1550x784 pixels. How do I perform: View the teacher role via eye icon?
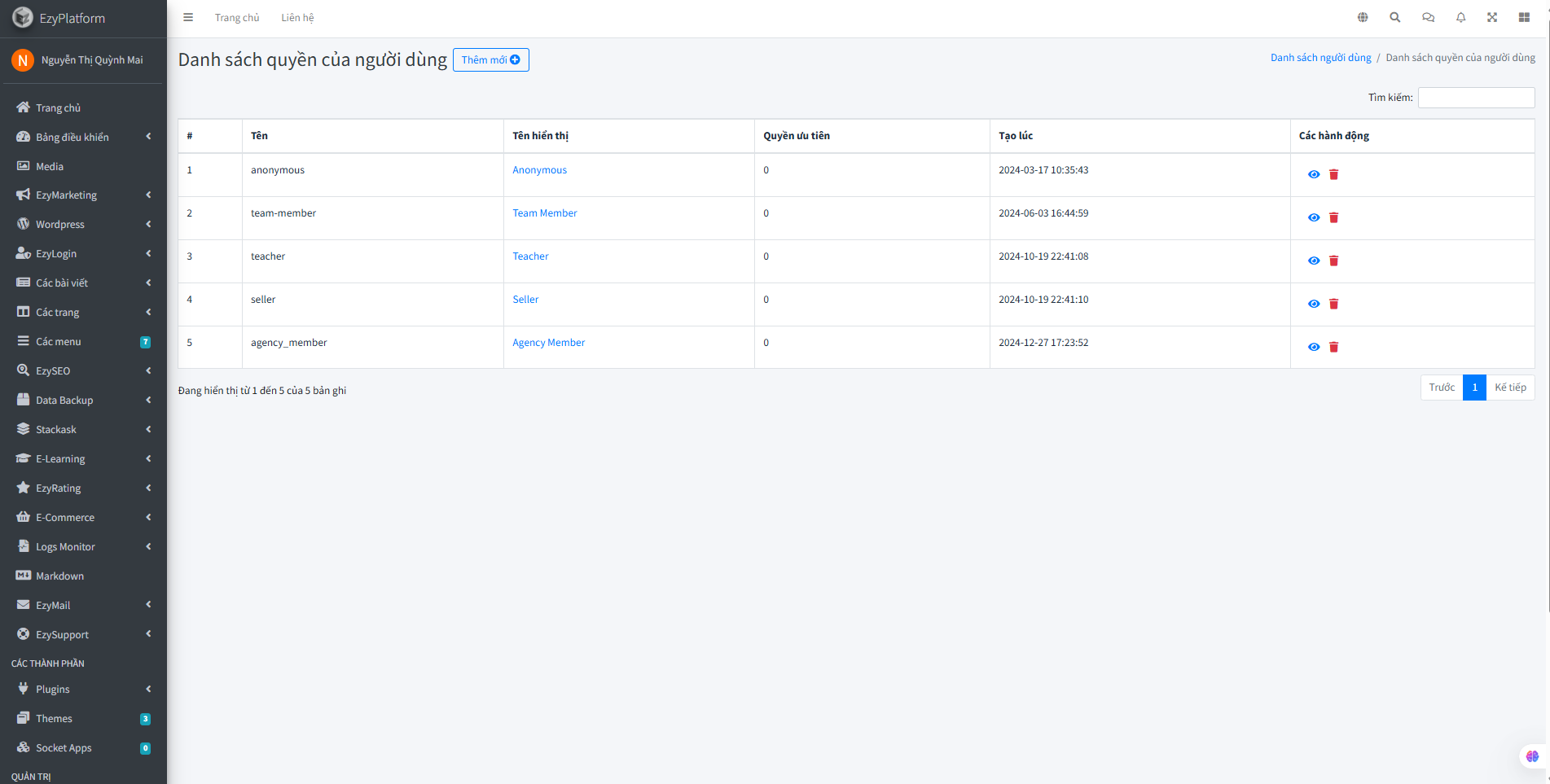(x=1314, y=261)
